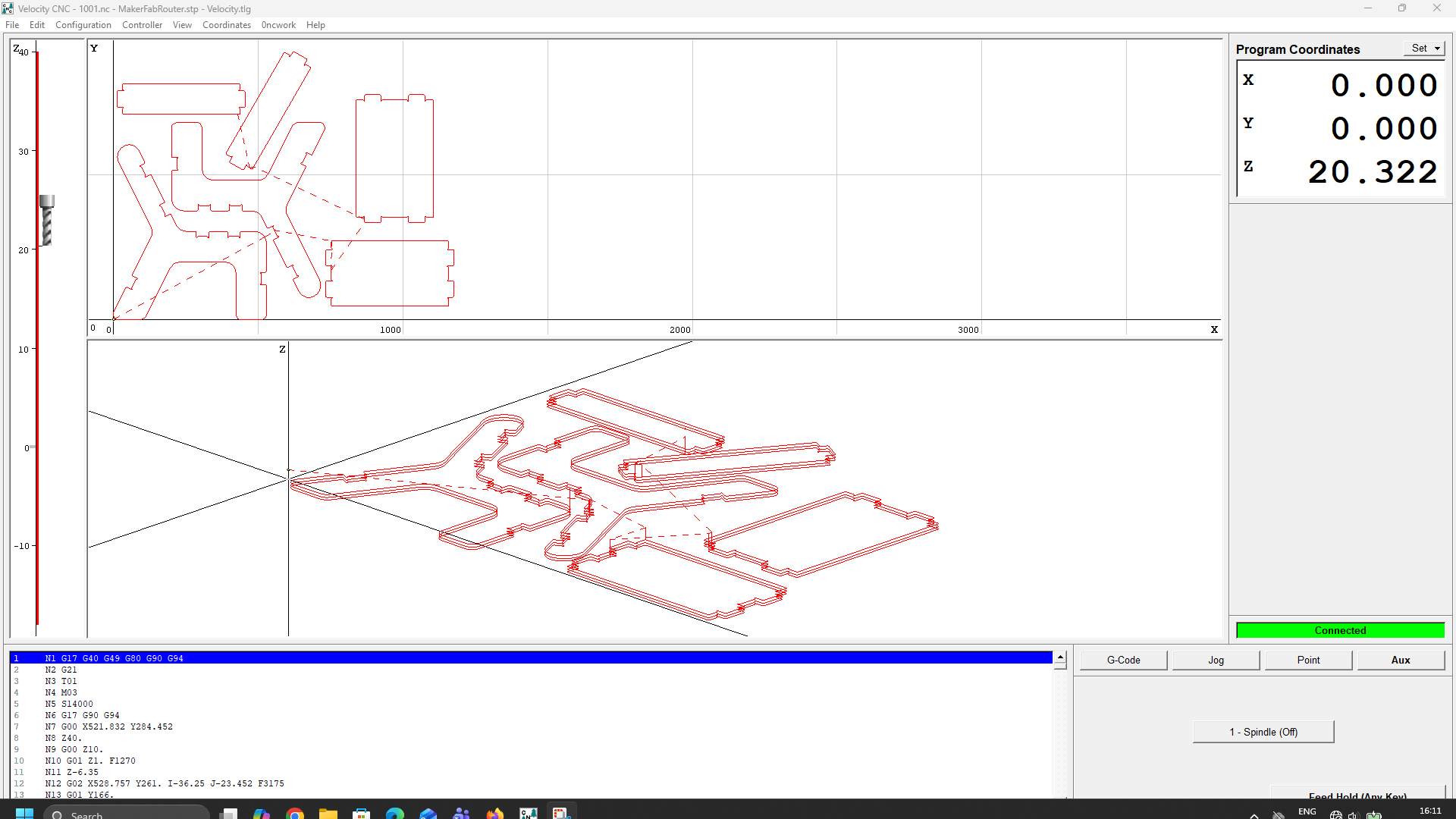Image resolution: width=1456 pixels, height=819 pixels.
Task: Switch to the Jog panel tab
Action: tap(1216, 660)
